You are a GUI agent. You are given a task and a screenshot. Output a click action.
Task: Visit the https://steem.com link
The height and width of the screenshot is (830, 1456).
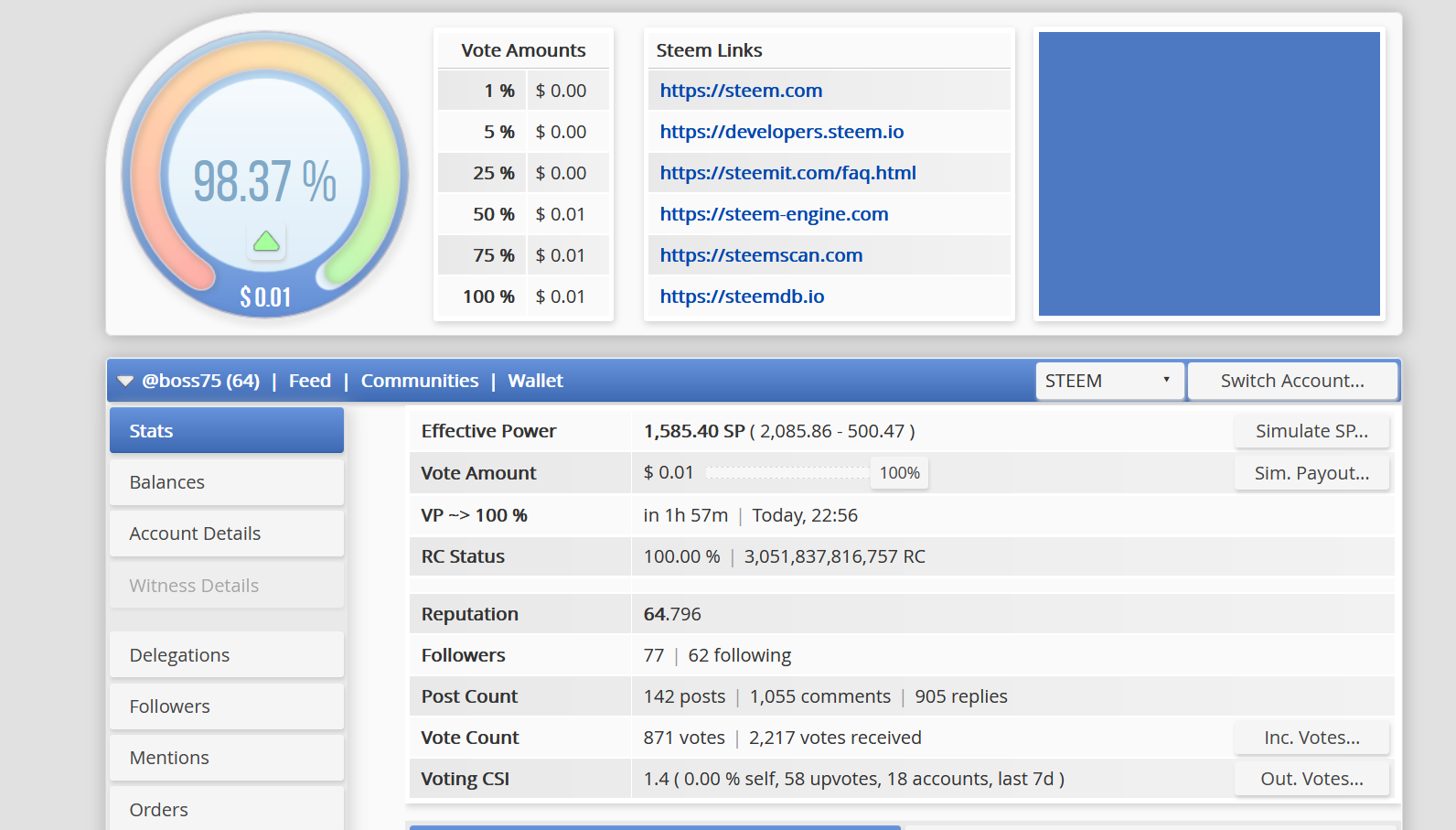[x=741, y=91]
